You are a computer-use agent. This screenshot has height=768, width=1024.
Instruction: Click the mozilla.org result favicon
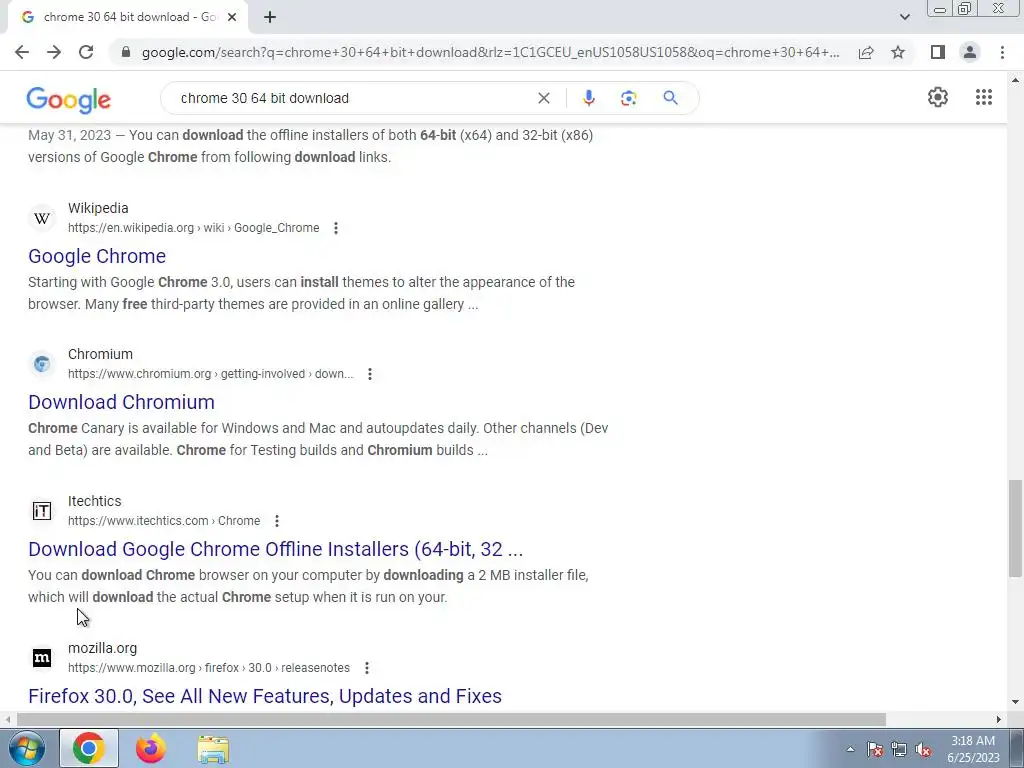click(x=42, y=658)
